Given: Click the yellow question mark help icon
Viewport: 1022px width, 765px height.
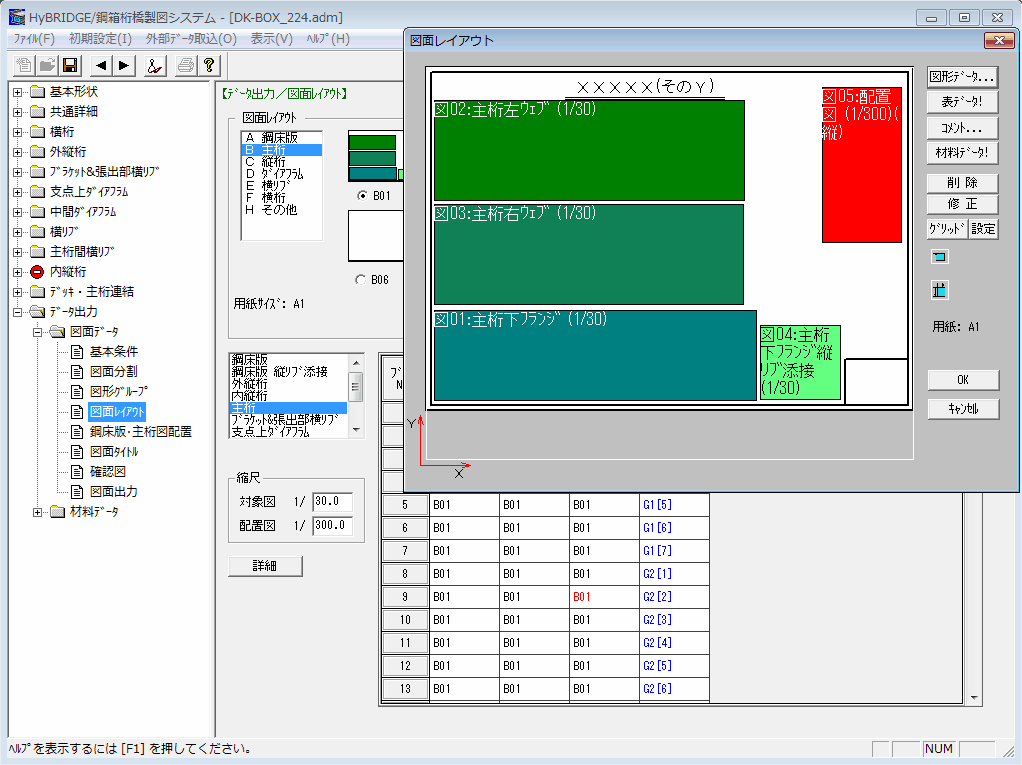Looking at the screenshot, I should 208,65.
